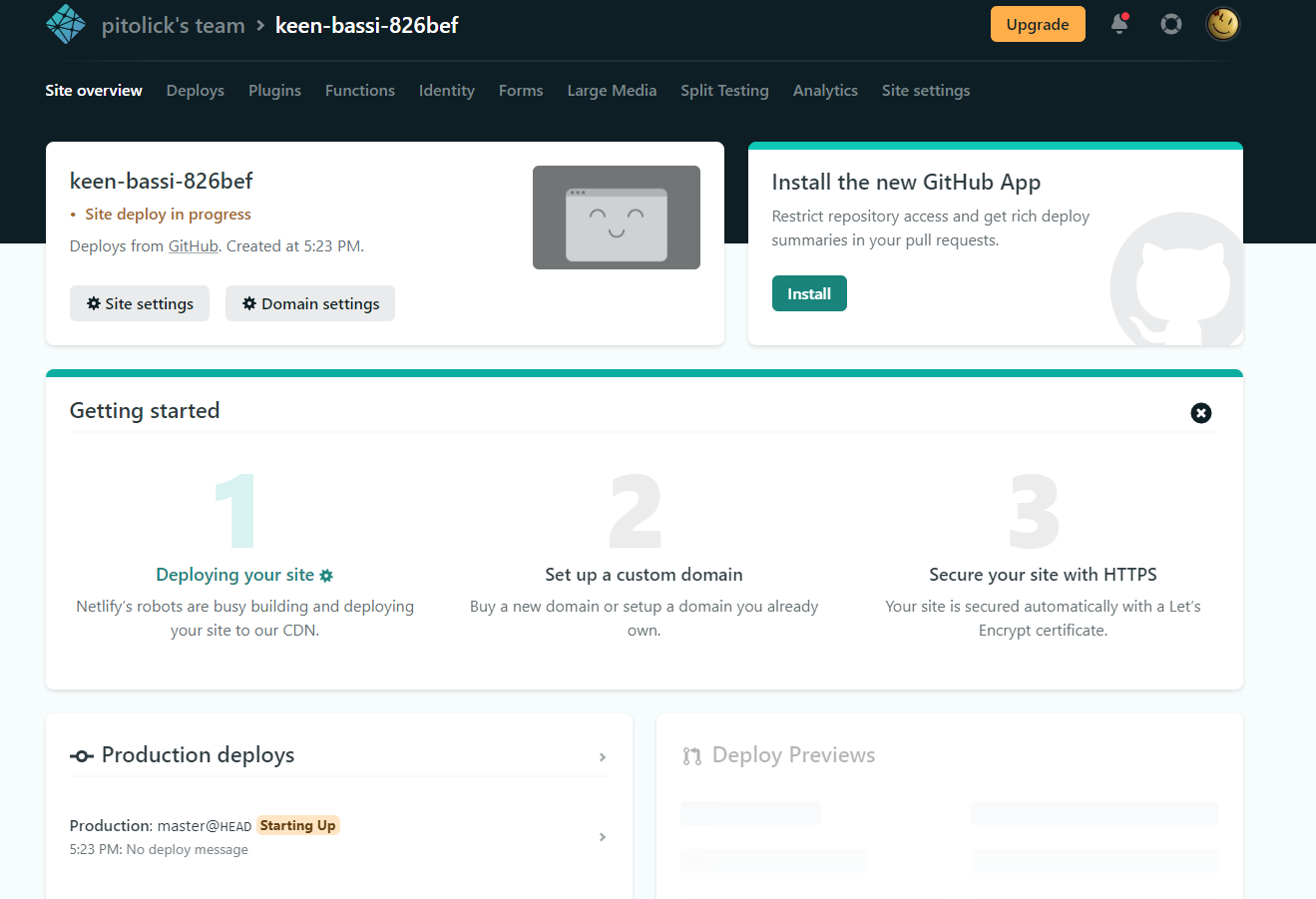Click the Site settings button in site card
The height and width of the screenshot is (899, 1316).
point(140,303)
